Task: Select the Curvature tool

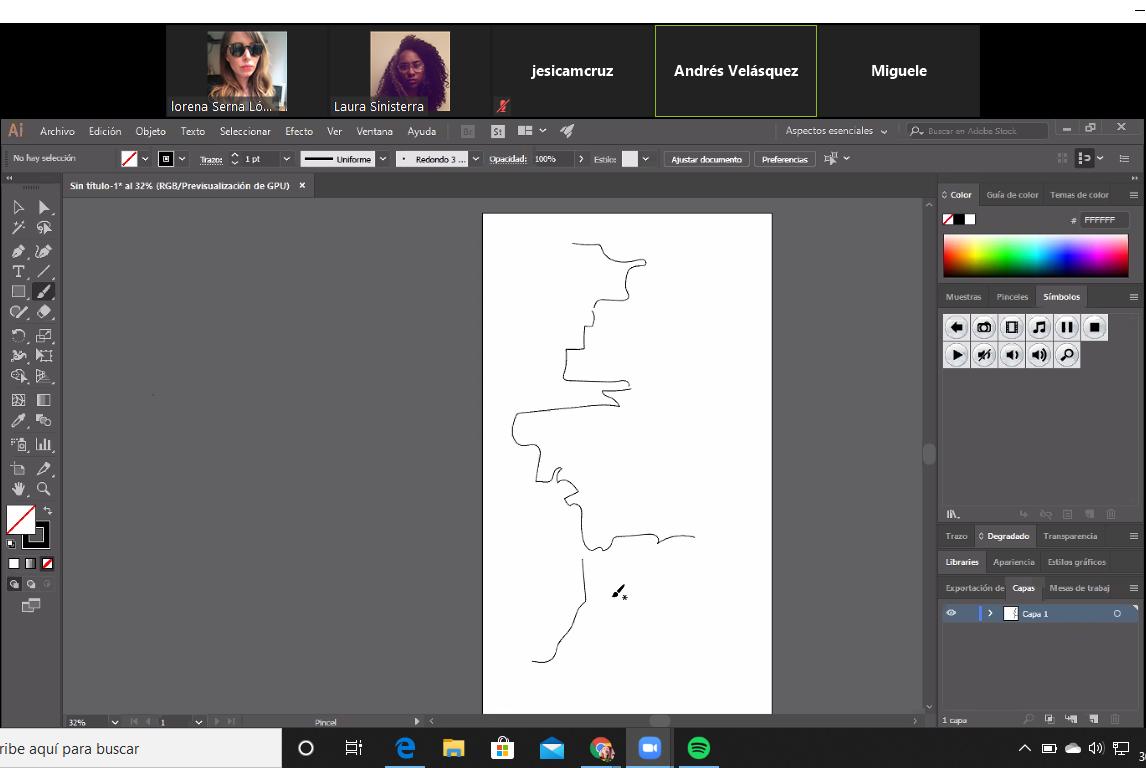Action: (44, 251)
